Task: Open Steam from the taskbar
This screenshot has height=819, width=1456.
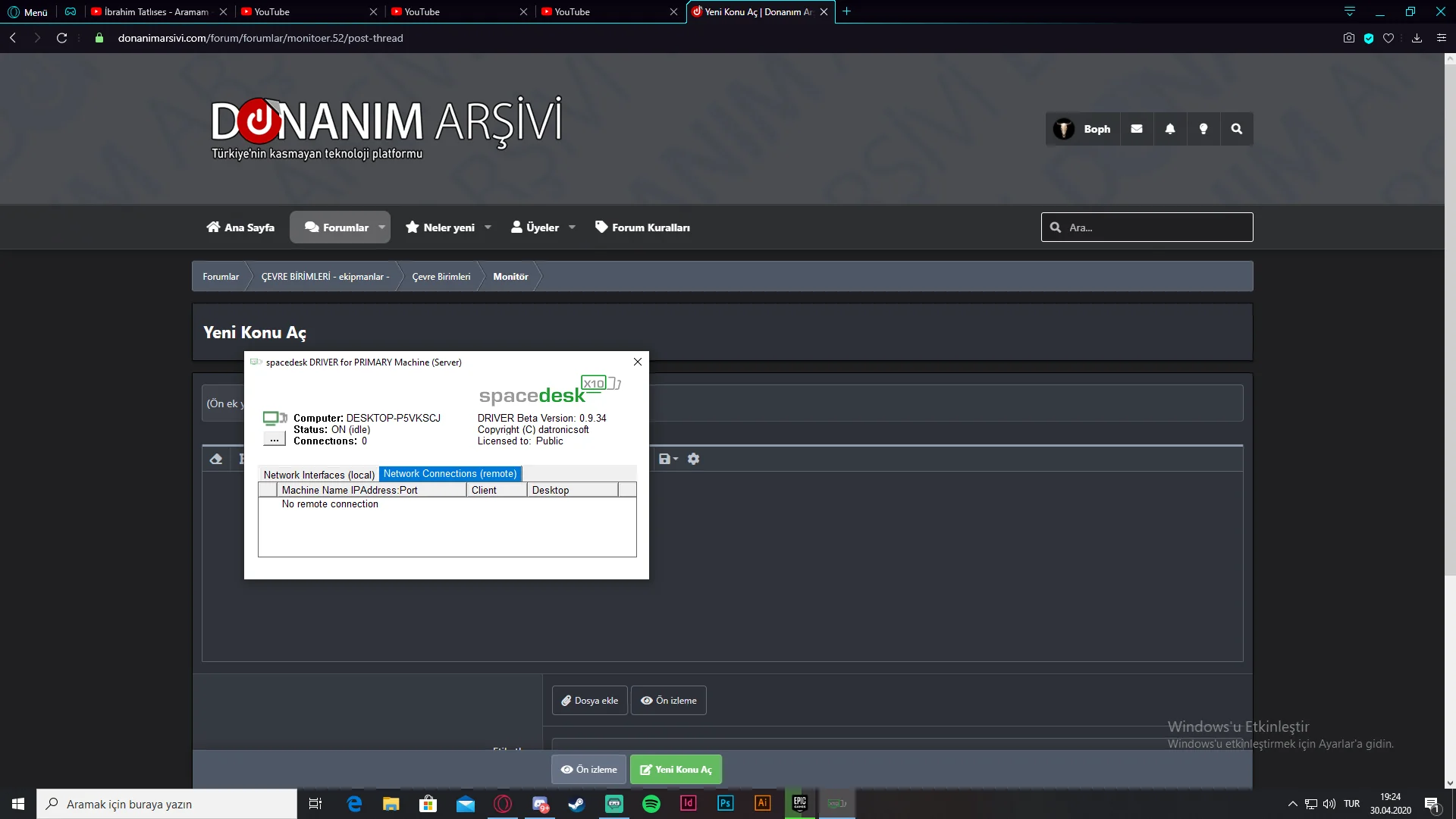Action: pyautogui.click(x=576, y=804)
